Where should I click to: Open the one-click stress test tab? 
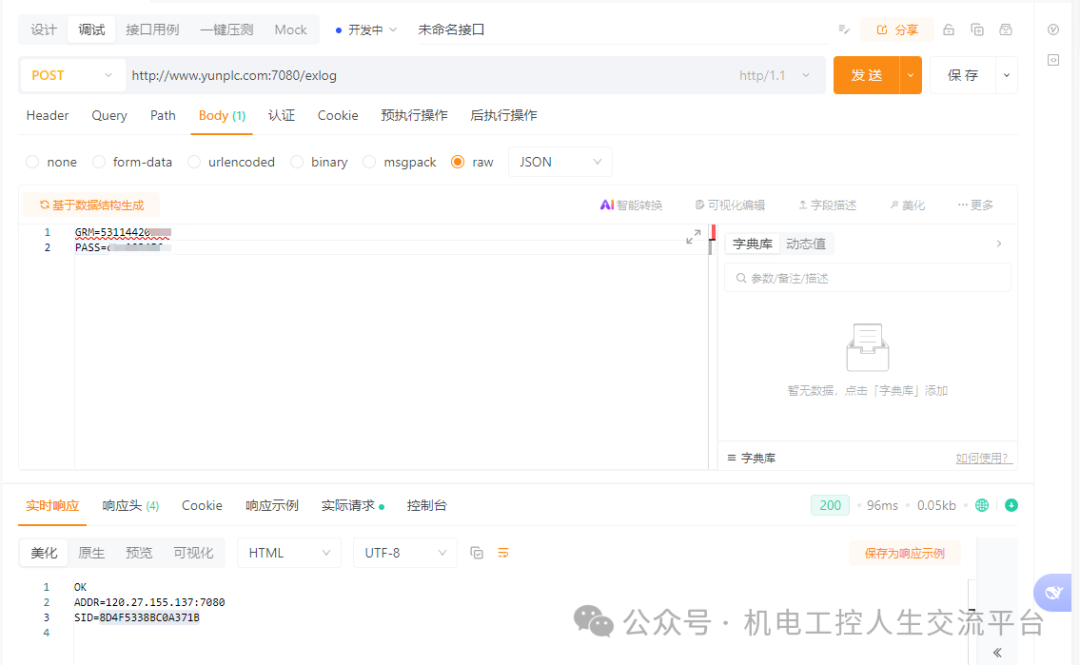point(227,30)
